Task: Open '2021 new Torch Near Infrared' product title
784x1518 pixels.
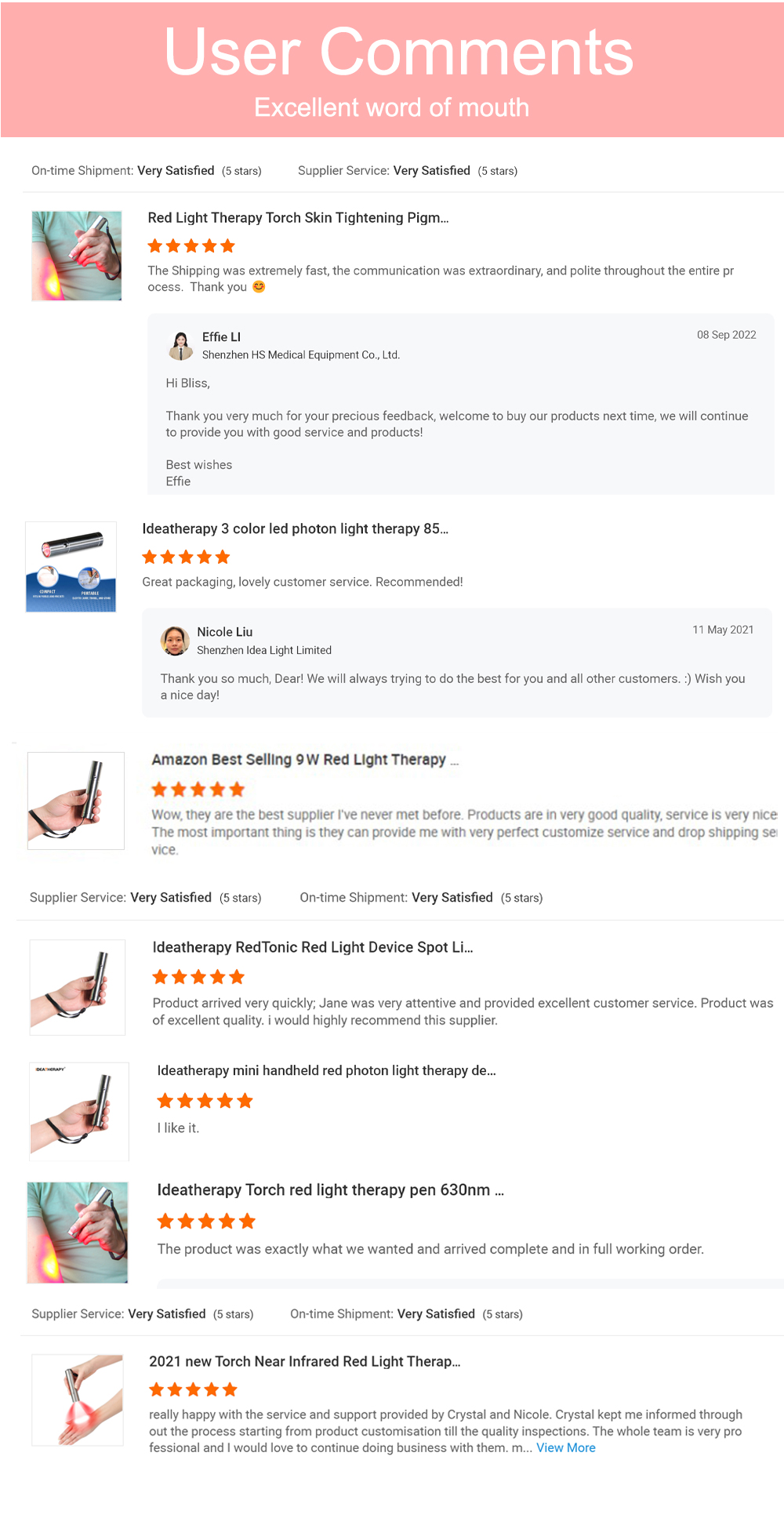Action: click(304, 1361)
